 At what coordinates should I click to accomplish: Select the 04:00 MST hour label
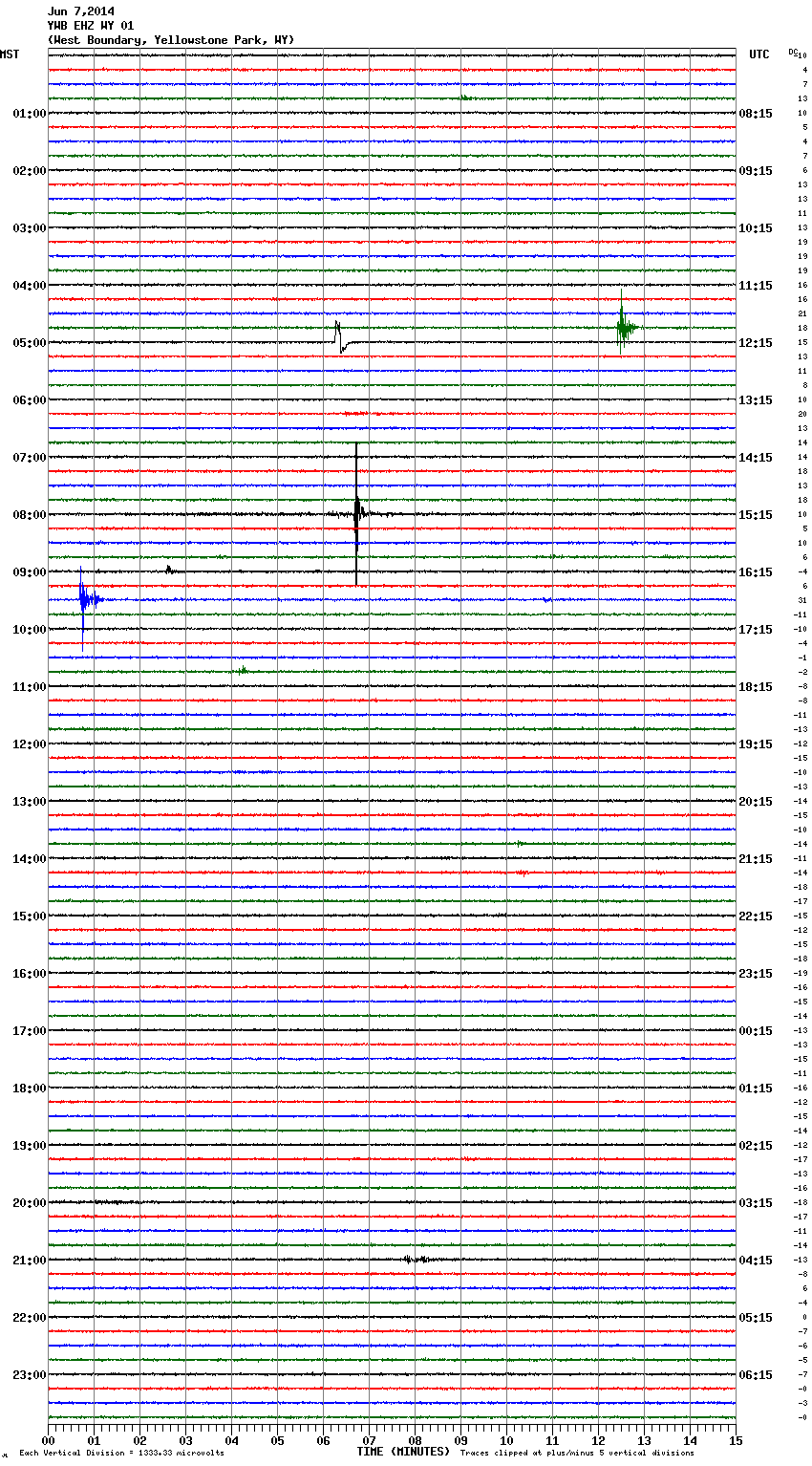(30, 286)
